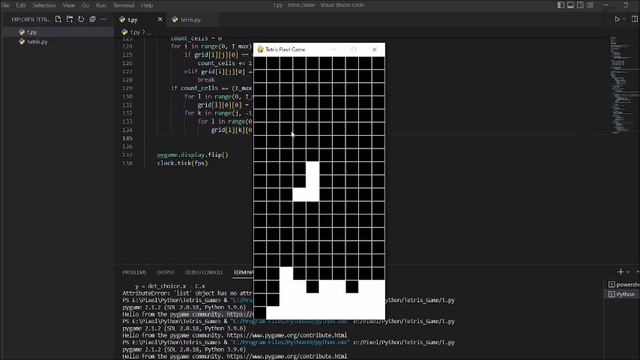Open the Run menu
640x360 pixels.
pos(101,5)
